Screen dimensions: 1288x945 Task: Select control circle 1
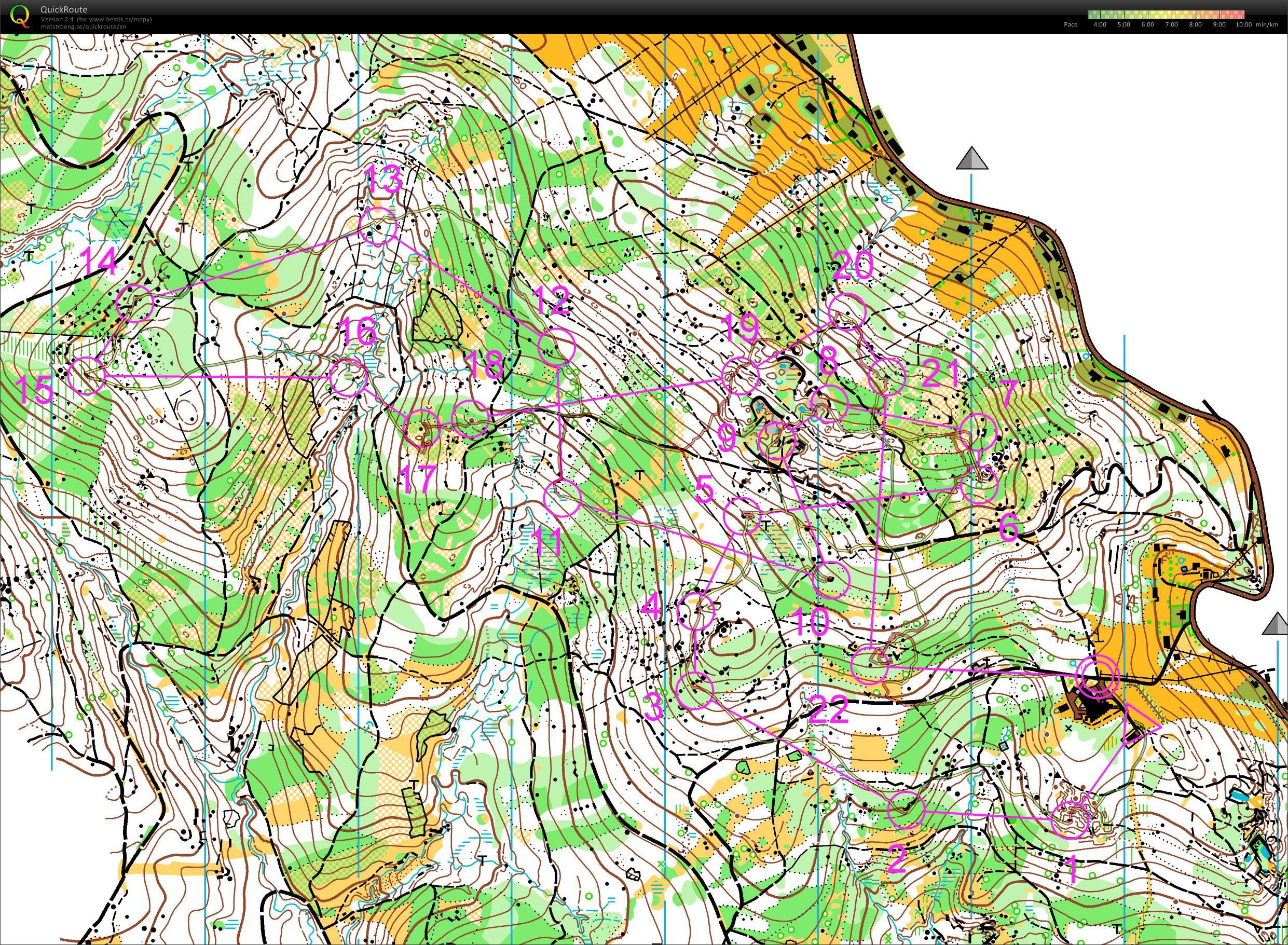tap(1070, 820)
